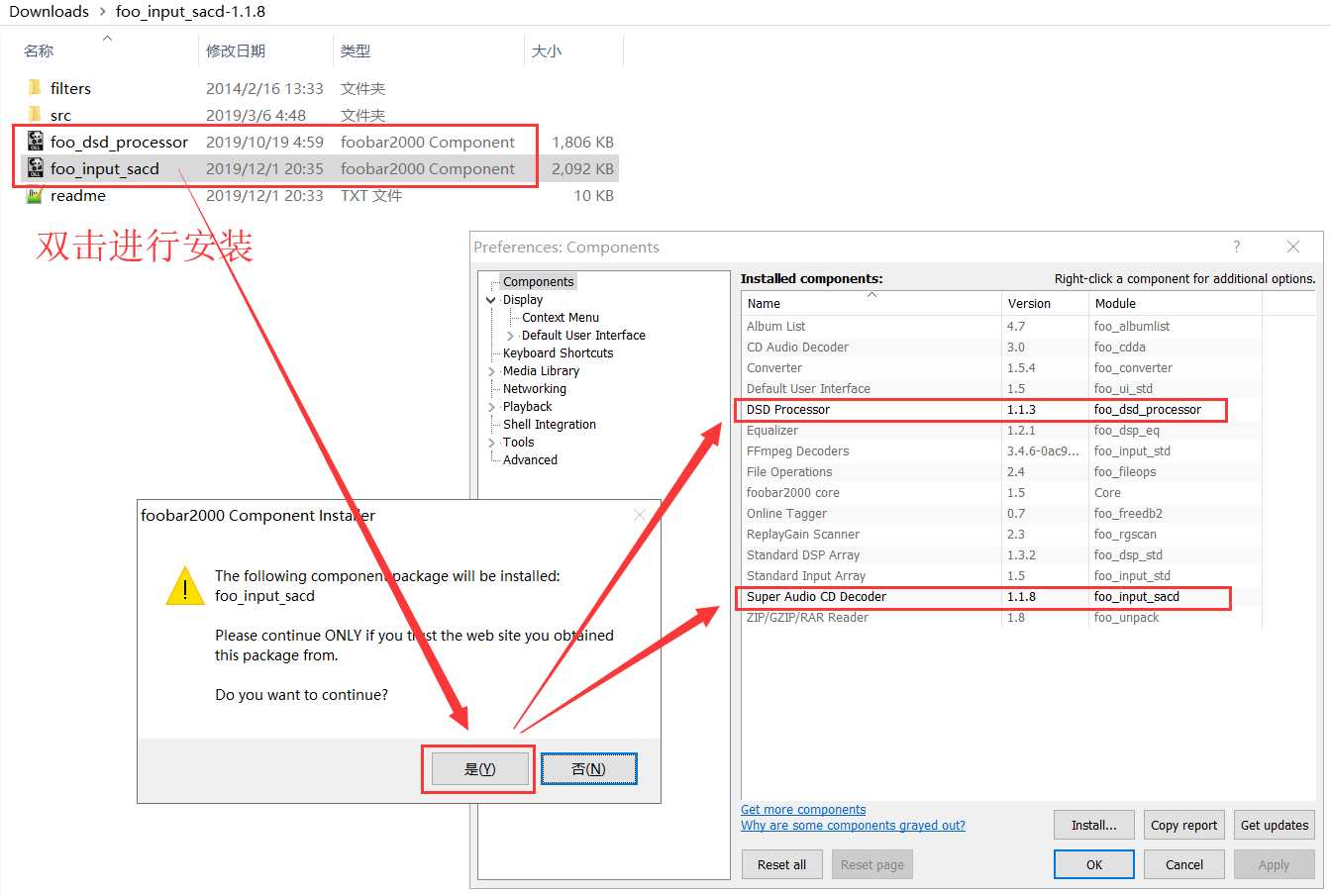Select Networking preferences page
Screen dimensions: 1331x896
(535, 389)
